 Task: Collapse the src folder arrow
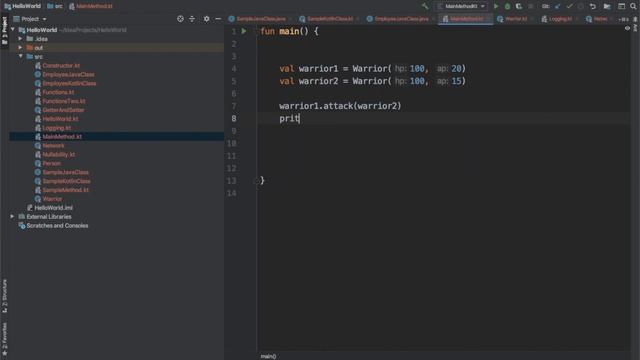[20, 56]
